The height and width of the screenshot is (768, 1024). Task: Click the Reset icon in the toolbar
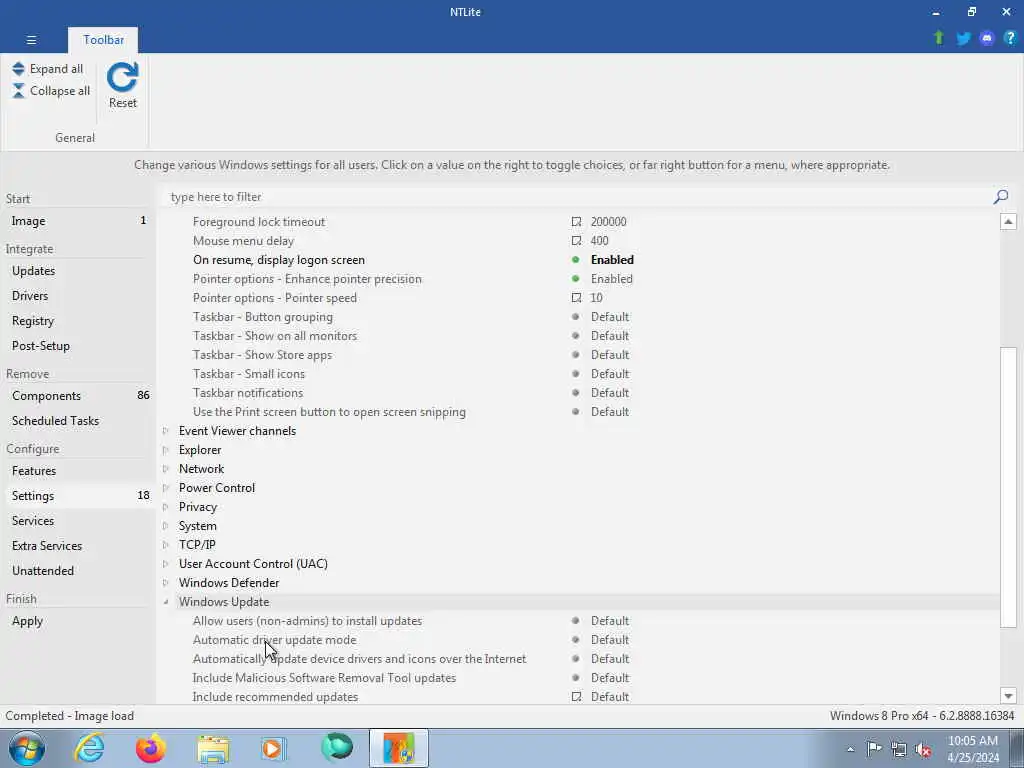pyautogui.click(x=123, y=78)
